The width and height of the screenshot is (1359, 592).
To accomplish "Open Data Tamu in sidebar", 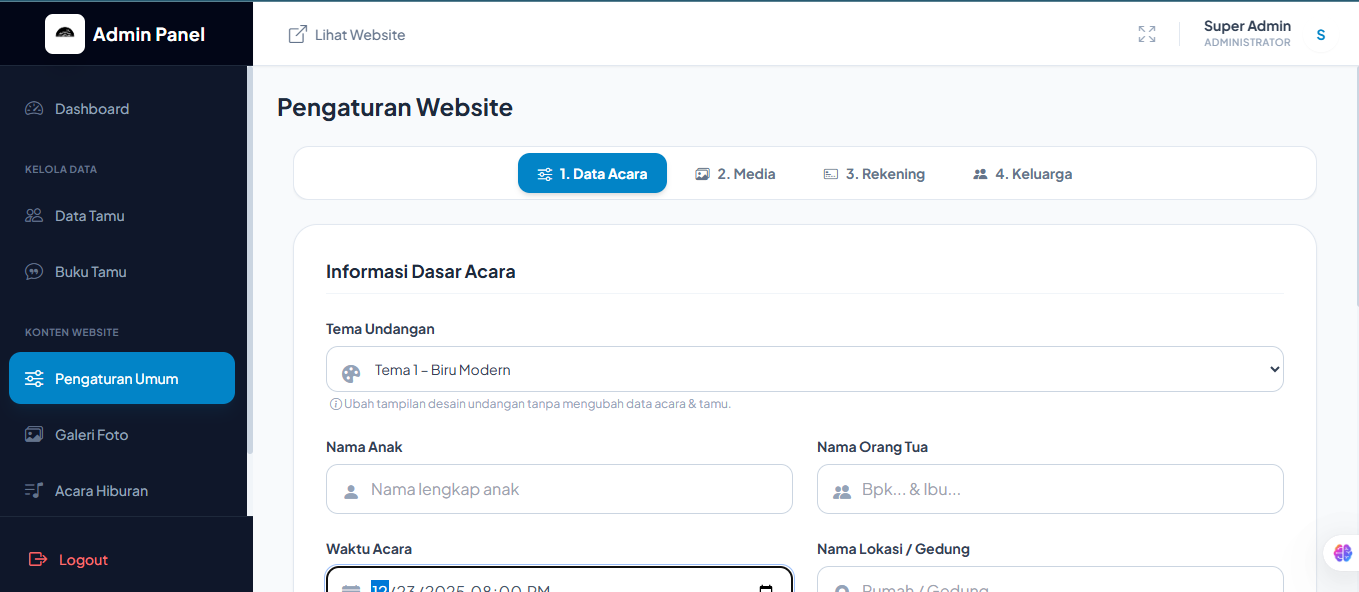I will (x=89, y=216).
